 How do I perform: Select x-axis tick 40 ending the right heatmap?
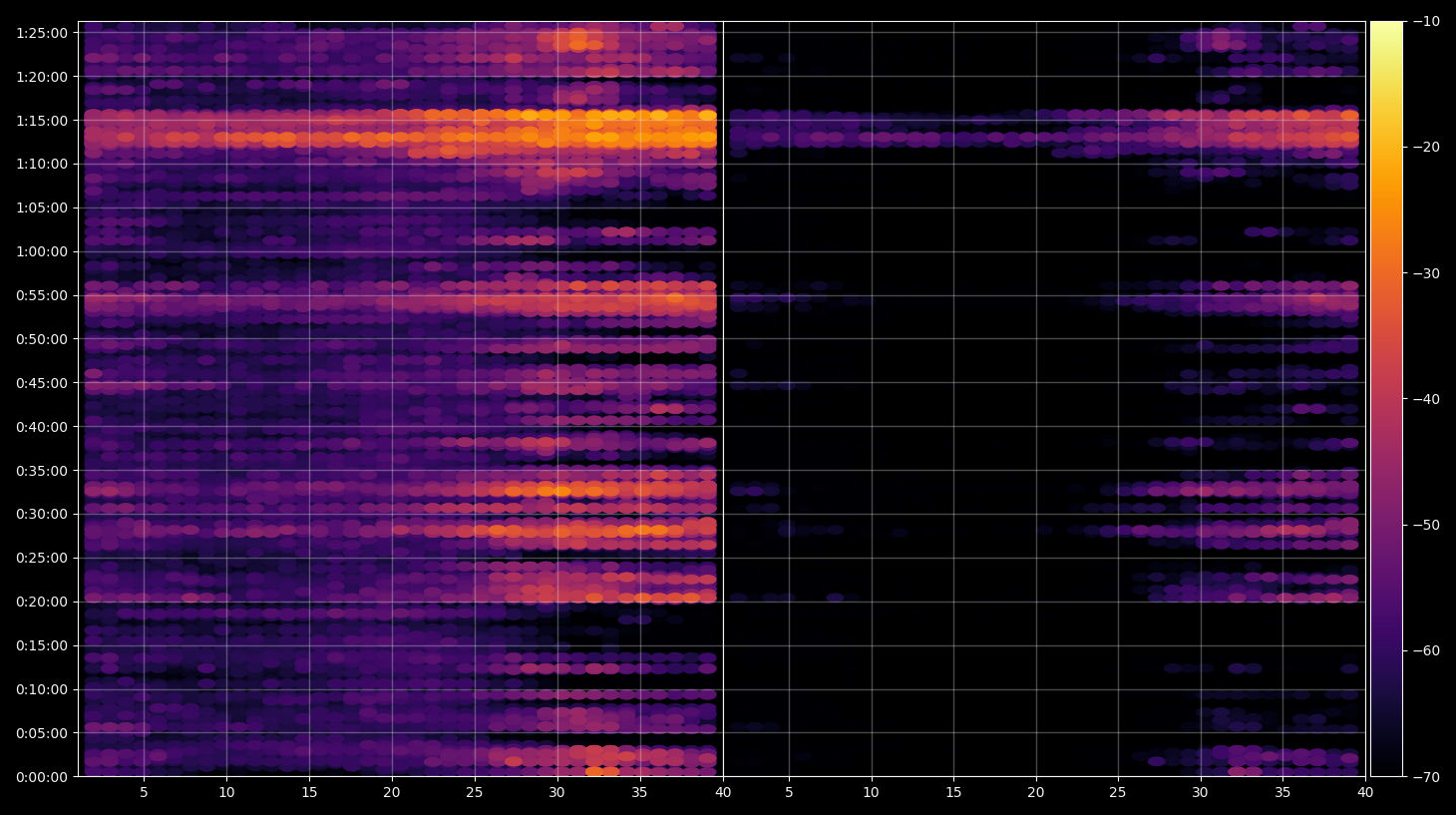(x=1365, y=793)
